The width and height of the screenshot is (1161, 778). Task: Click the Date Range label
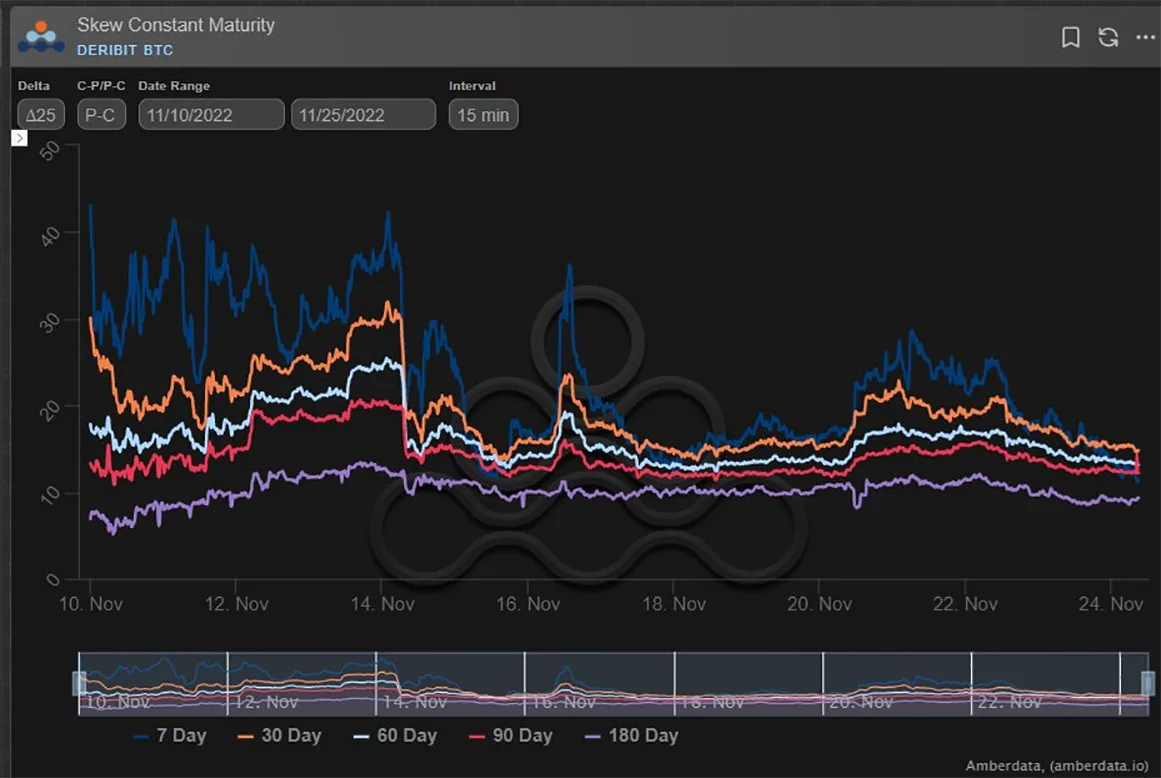(x=174, y=86)
